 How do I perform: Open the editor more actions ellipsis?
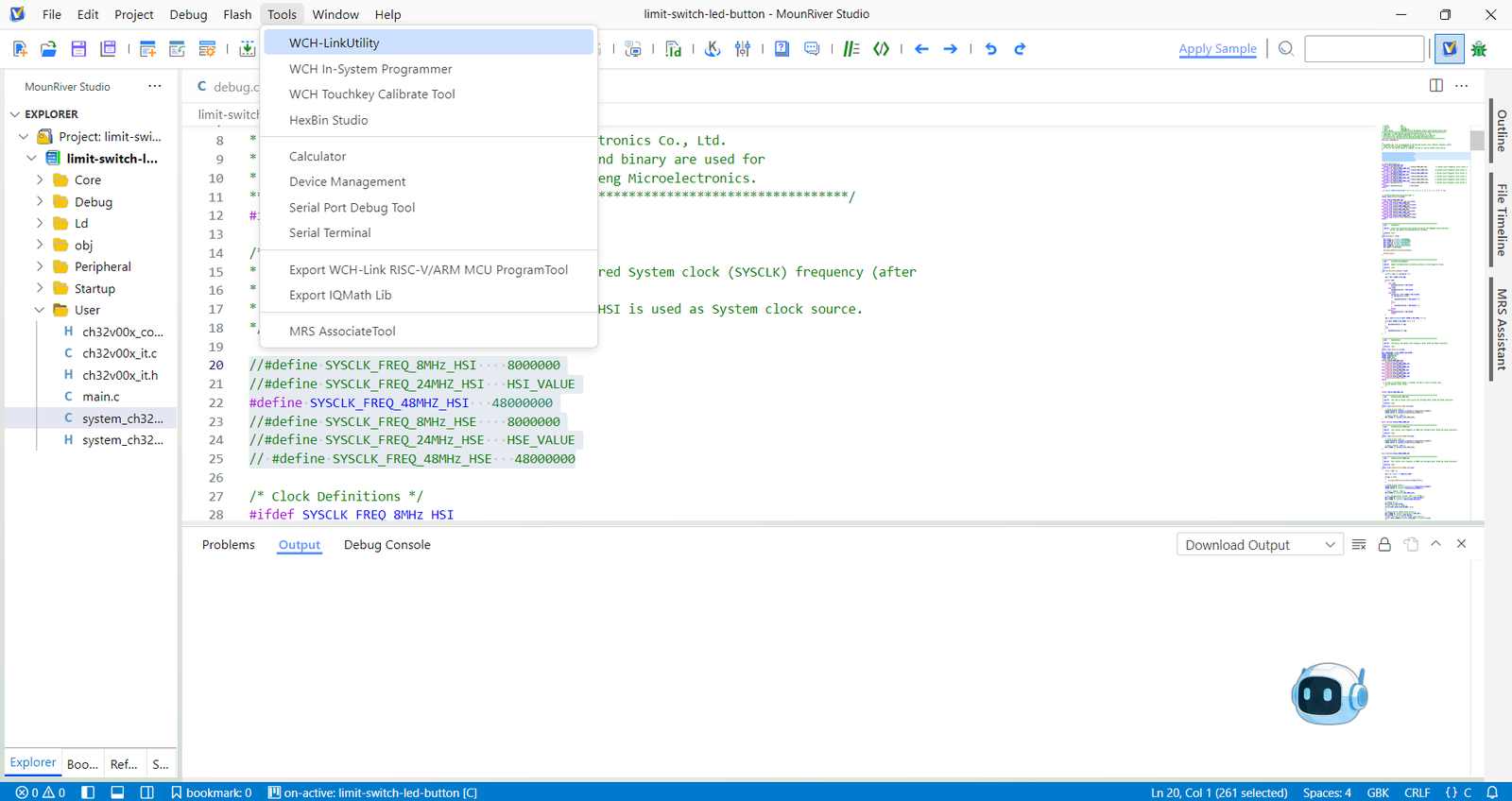(1461, 86)
